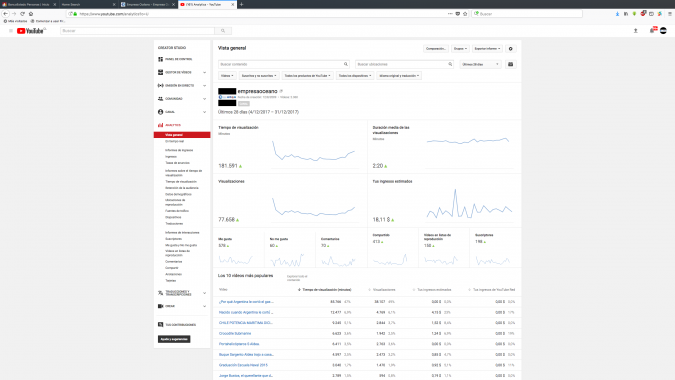Open the hamburger guide menu beside YouTube logo
Image resolution: width=675 pixels, height=380 pixels.
11,31
